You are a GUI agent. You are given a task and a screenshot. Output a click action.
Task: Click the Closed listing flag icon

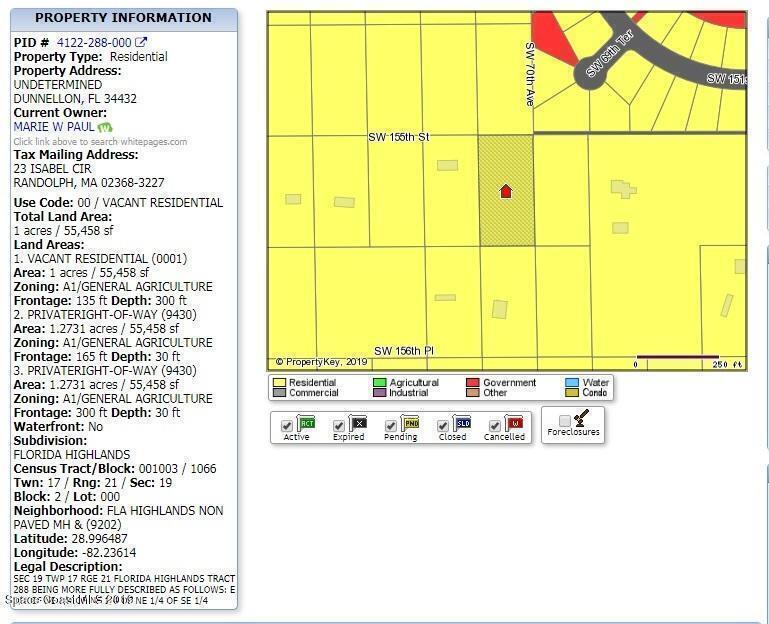tap(462, 423)
